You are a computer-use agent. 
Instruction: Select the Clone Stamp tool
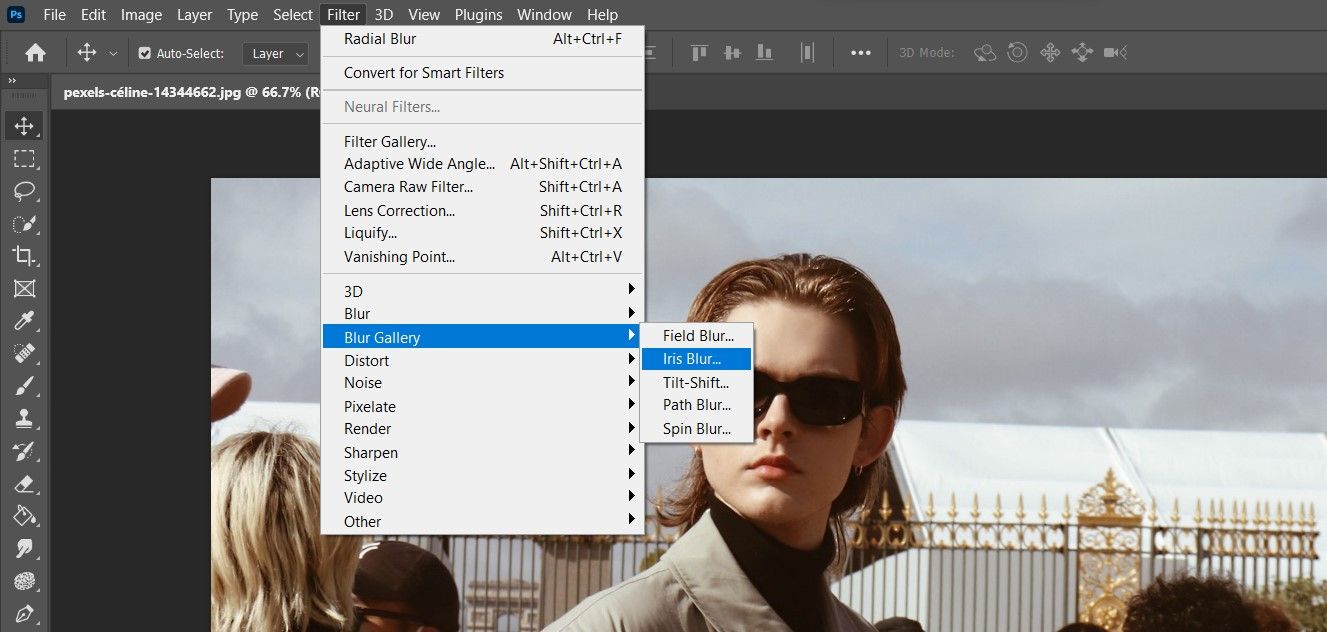coord(25,418)
